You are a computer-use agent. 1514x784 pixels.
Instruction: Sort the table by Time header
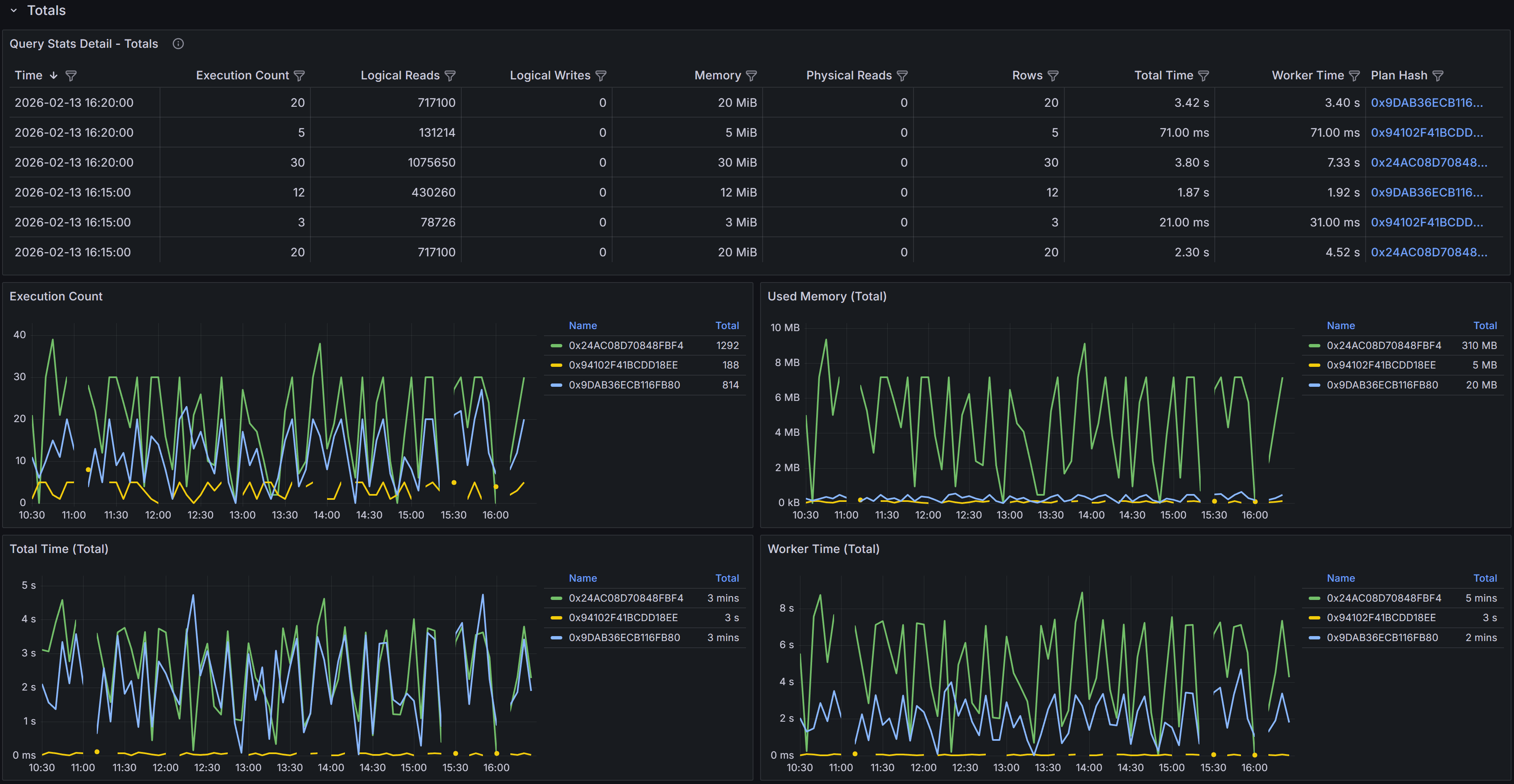click(x=28, y=75)
